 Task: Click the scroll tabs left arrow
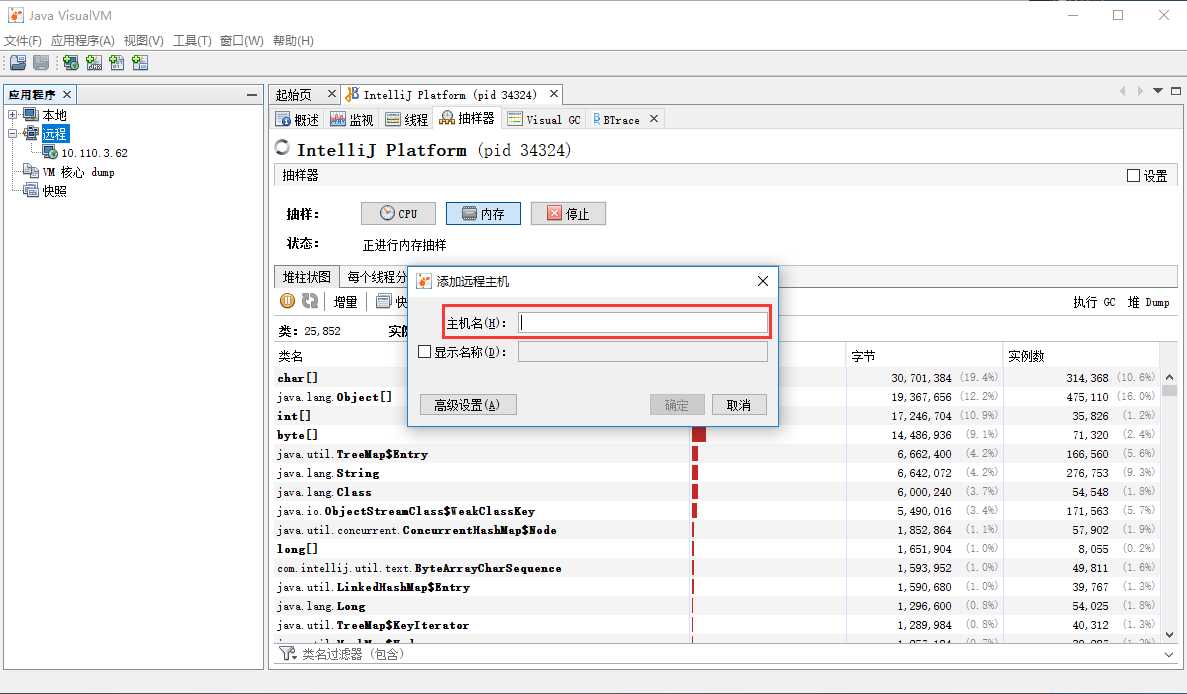(1123, 91)
